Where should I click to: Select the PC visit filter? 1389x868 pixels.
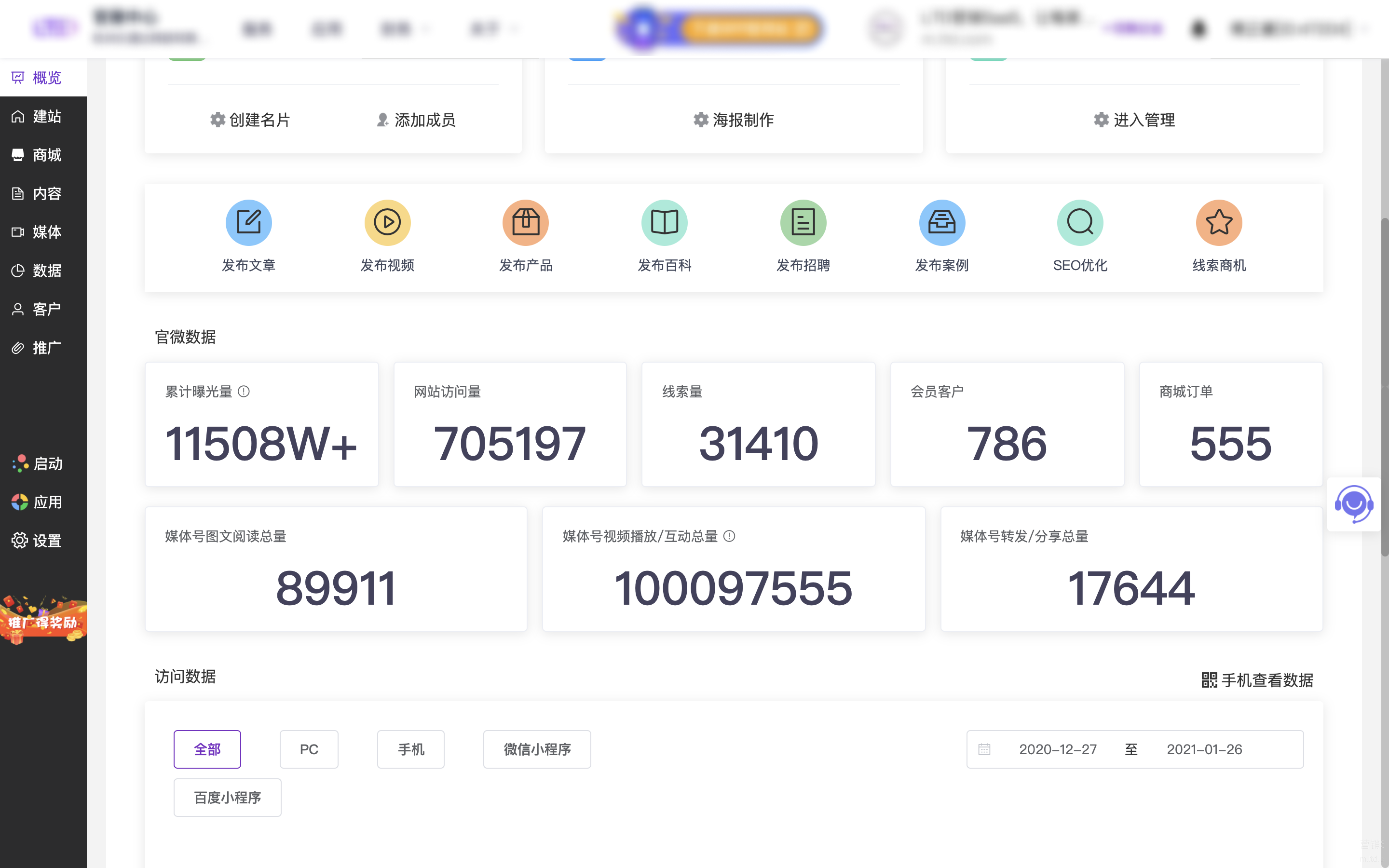point(309,749)
